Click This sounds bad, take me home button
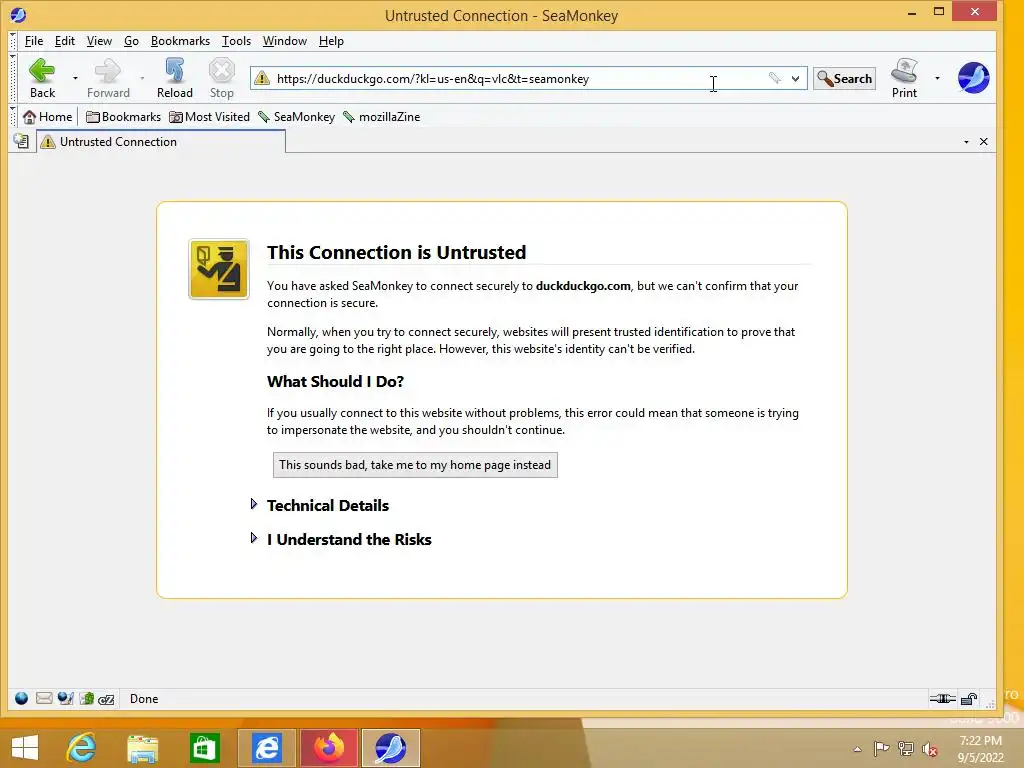This screenshot has height=768, width=1024. (x=415, y=465)
